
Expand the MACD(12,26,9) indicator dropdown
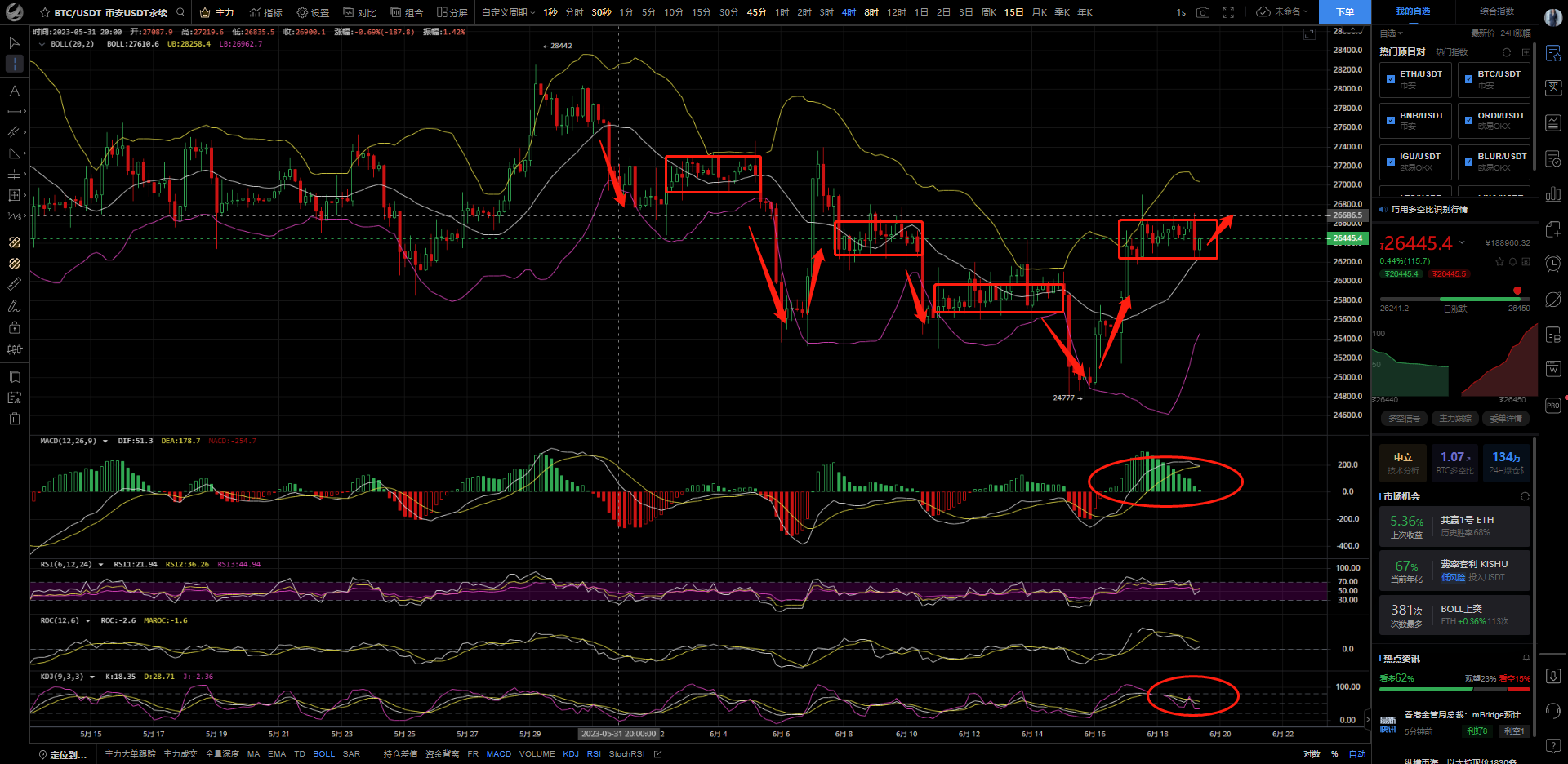tap(105, 441)
